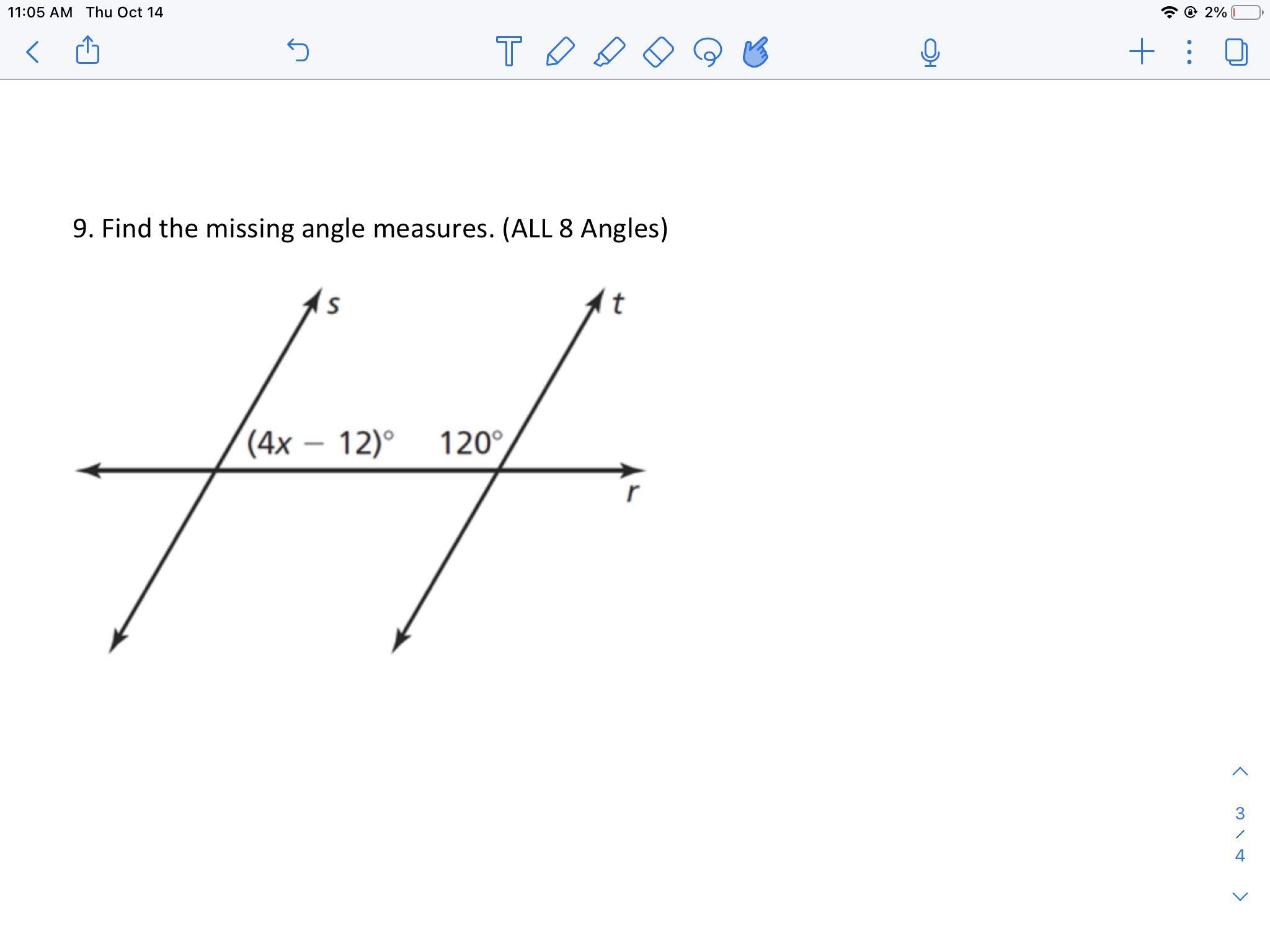Image resolution: width=1270 pixels, height=952 pixels.
Task: Open the share/export menu
Action: click(87, 50)
